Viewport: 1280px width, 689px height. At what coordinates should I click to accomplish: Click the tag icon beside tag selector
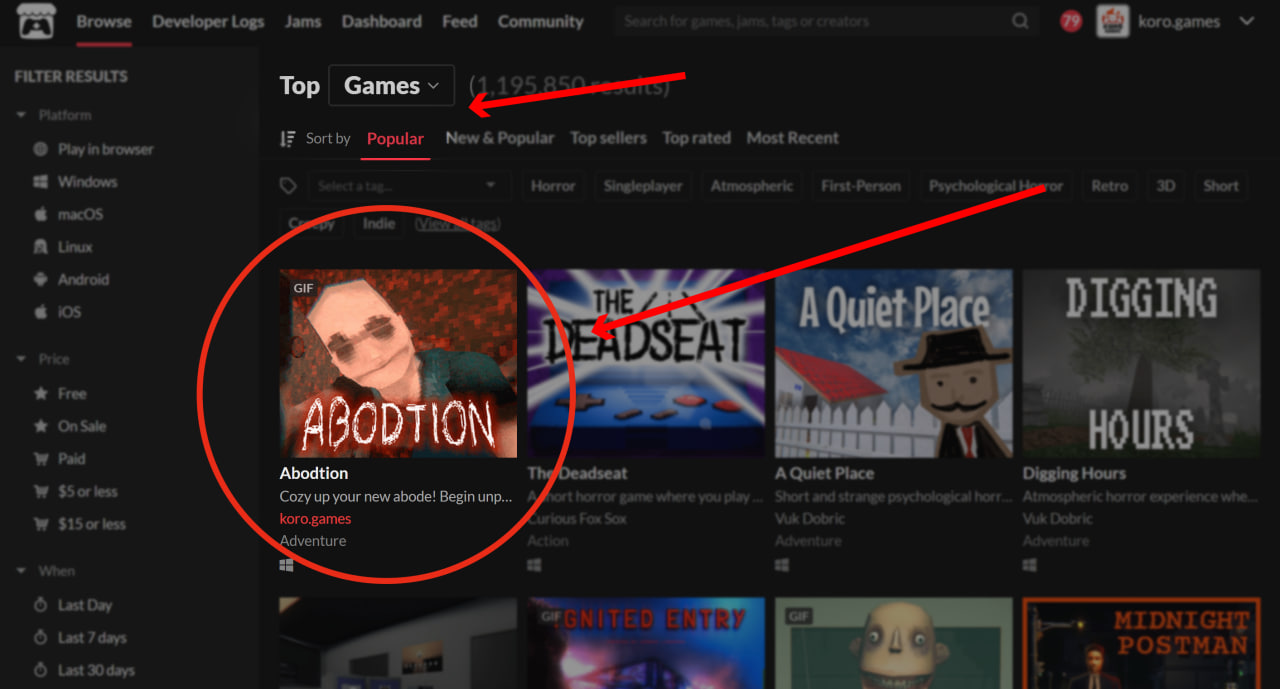click(x=288, y=186)
